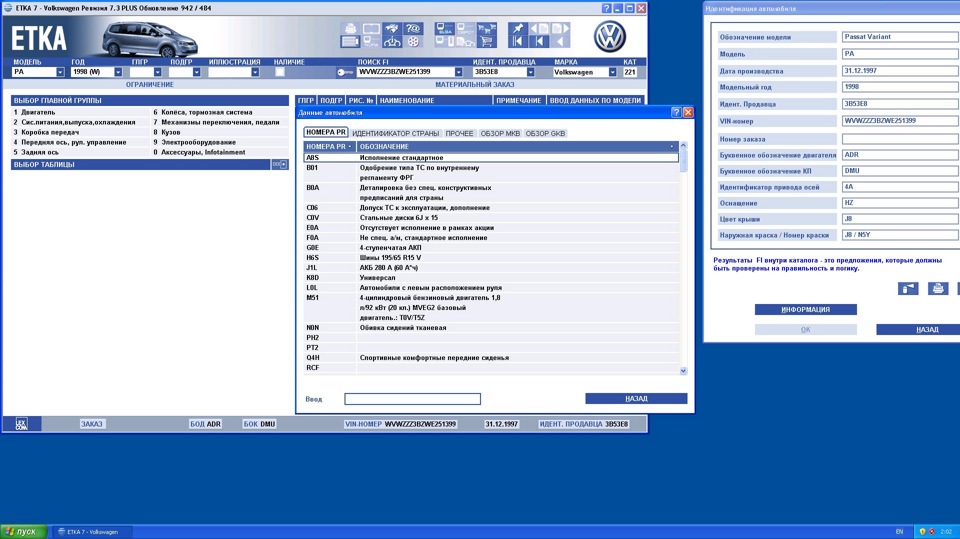Switch to ПРОЧЕЕ tab
The width and height of the screenshot is (960, 539).
459,133
